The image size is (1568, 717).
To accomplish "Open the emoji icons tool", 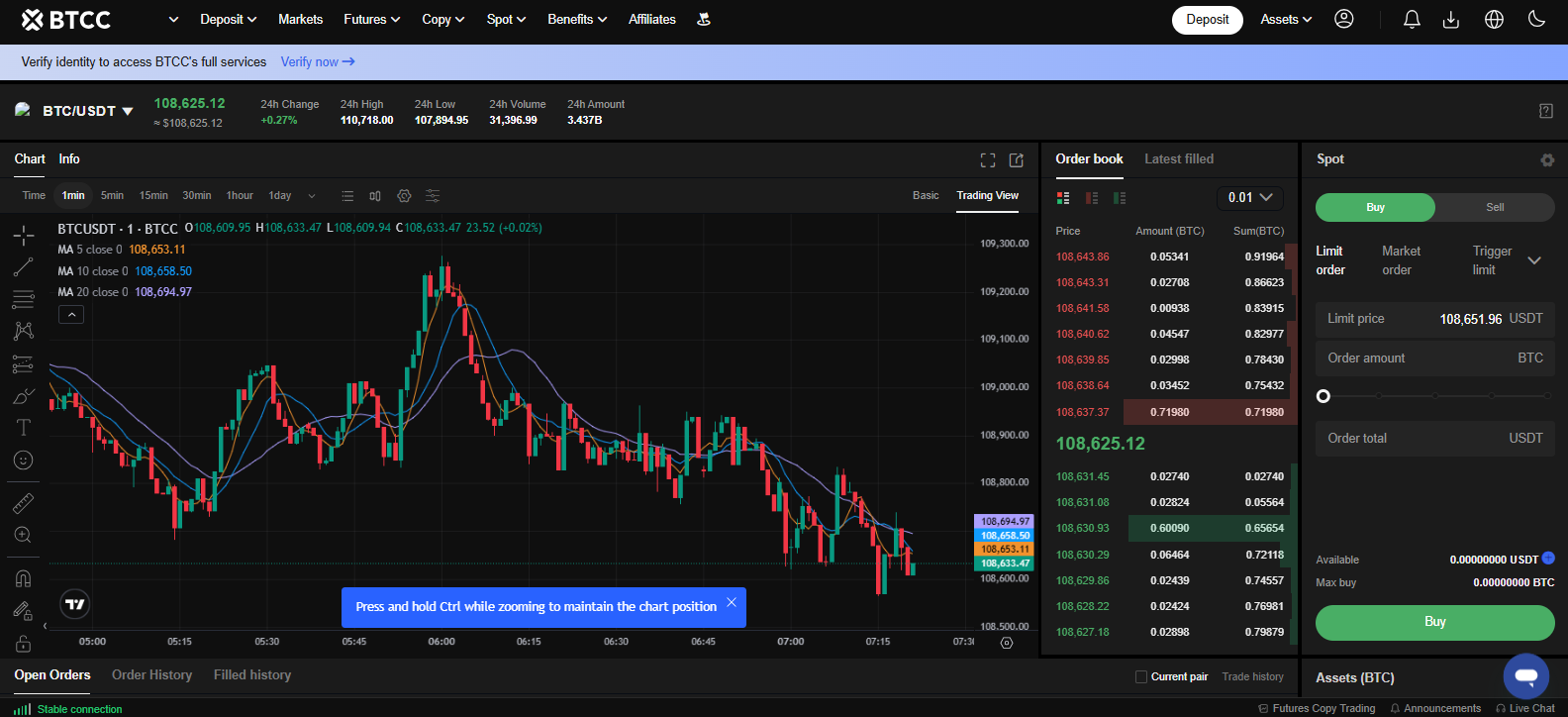I will click(24, 461).
